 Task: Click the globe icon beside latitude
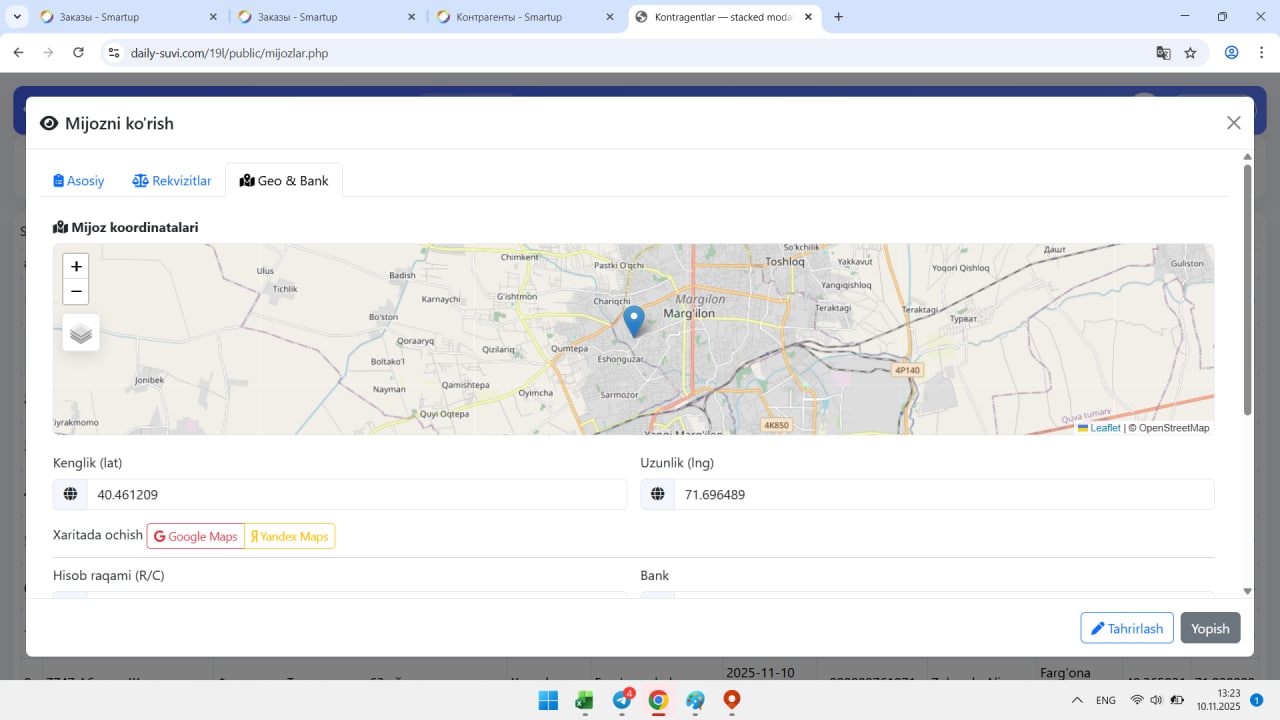[x=70, y=494]
